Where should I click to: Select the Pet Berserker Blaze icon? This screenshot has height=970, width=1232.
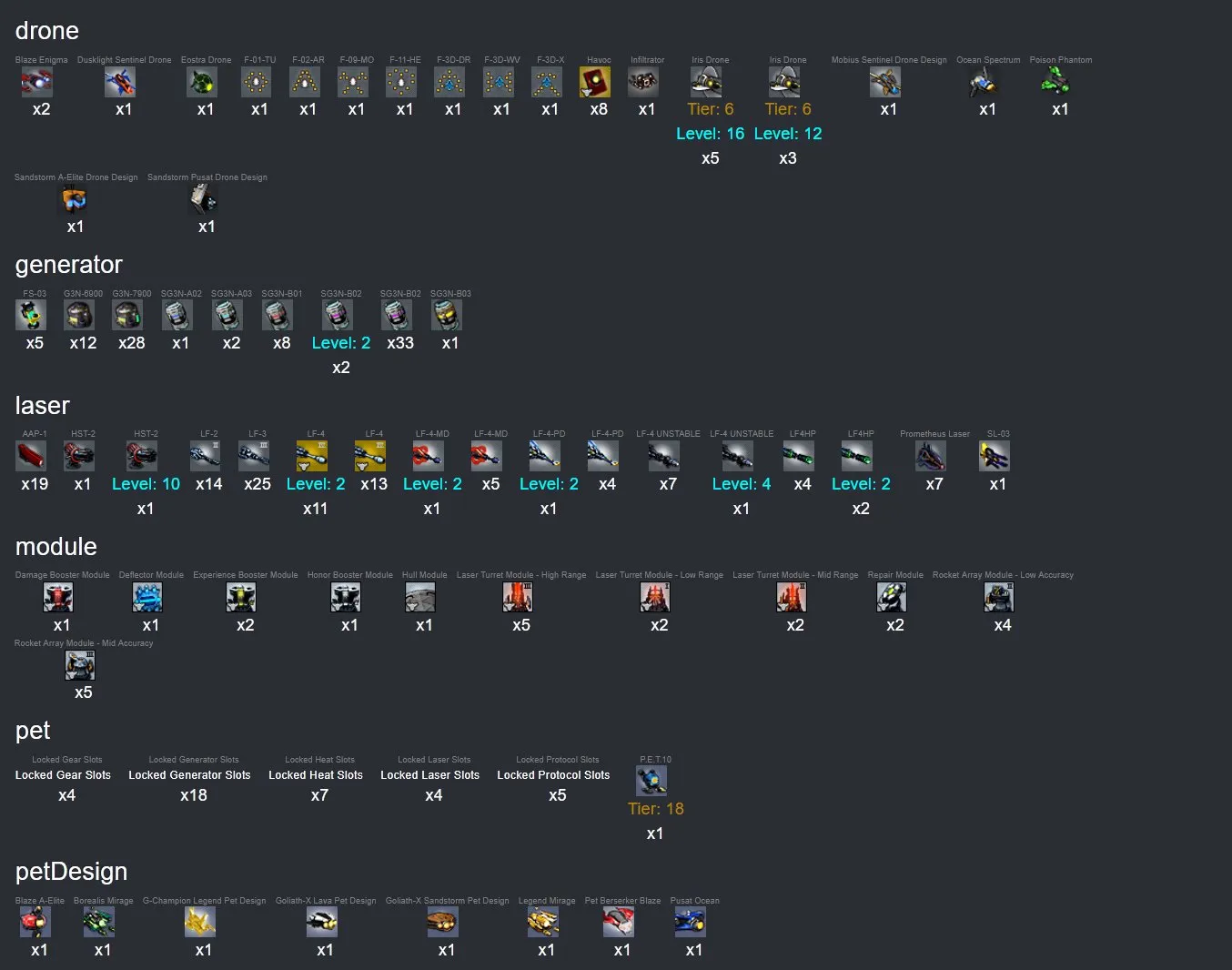619,923
